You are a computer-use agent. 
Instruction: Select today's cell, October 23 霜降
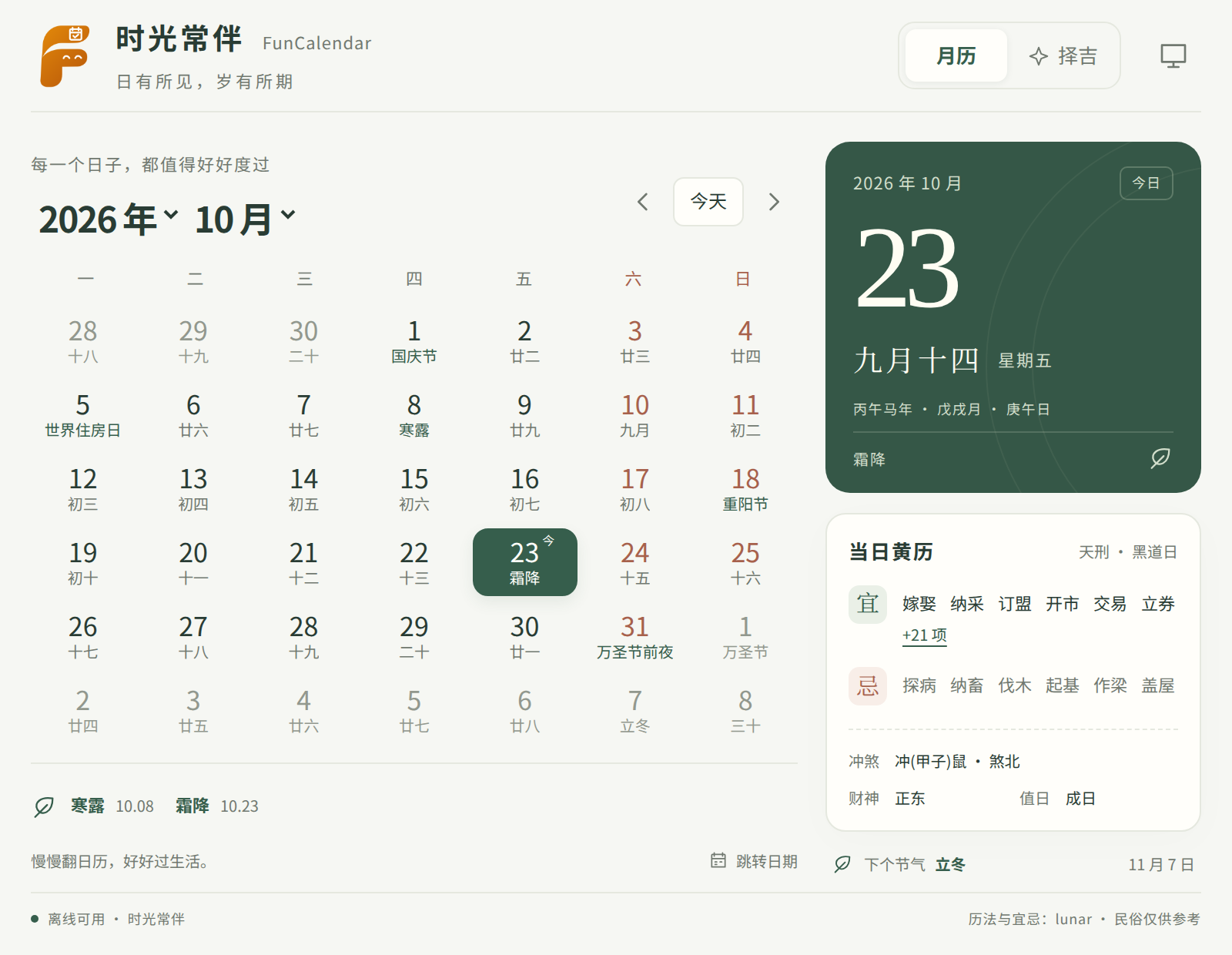[525, 562]
